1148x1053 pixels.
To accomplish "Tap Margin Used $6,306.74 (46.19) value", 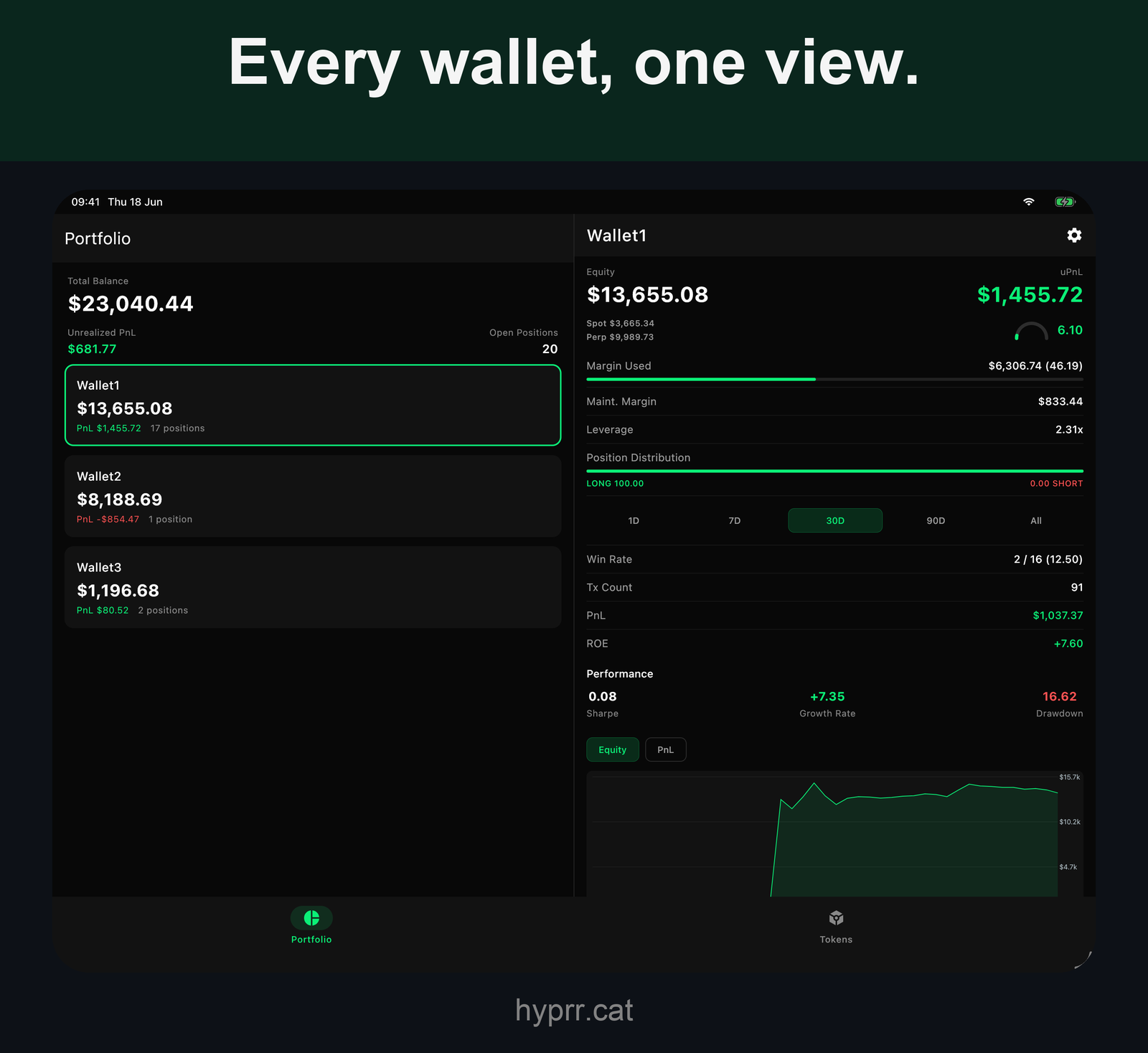I will (x=1035, y=366).
